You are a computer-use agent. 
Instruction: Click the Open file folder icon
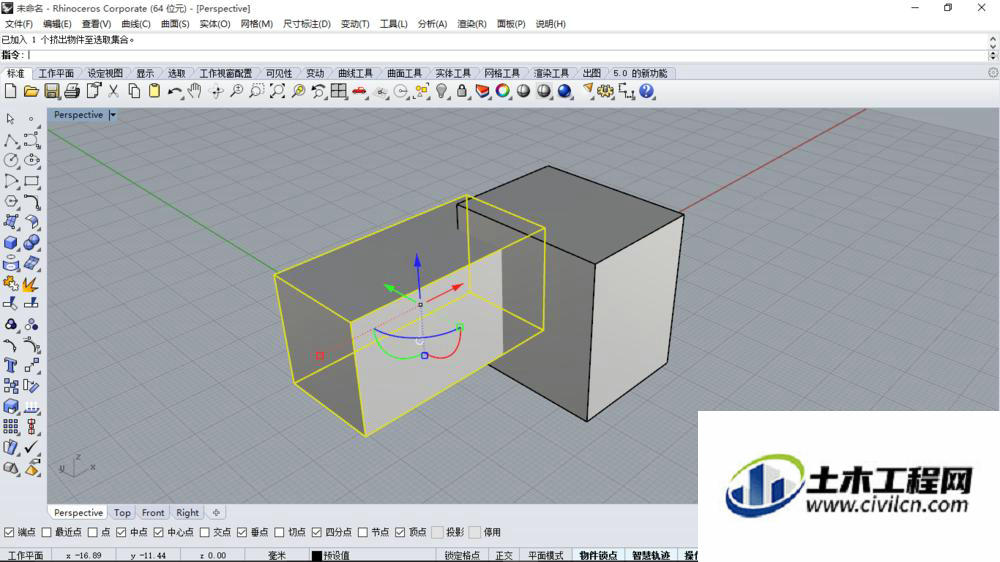(31, 91)
